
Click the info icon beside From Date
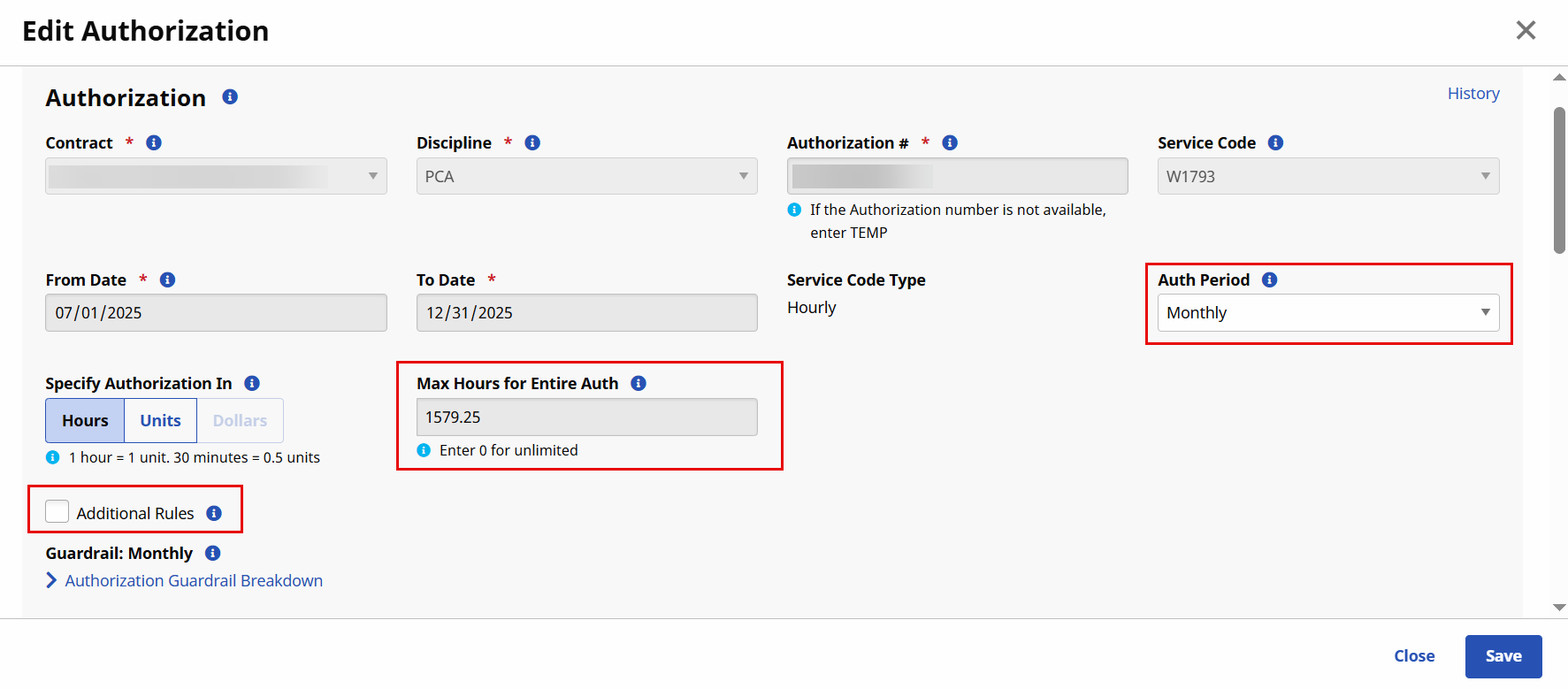[x=167, y=279]
